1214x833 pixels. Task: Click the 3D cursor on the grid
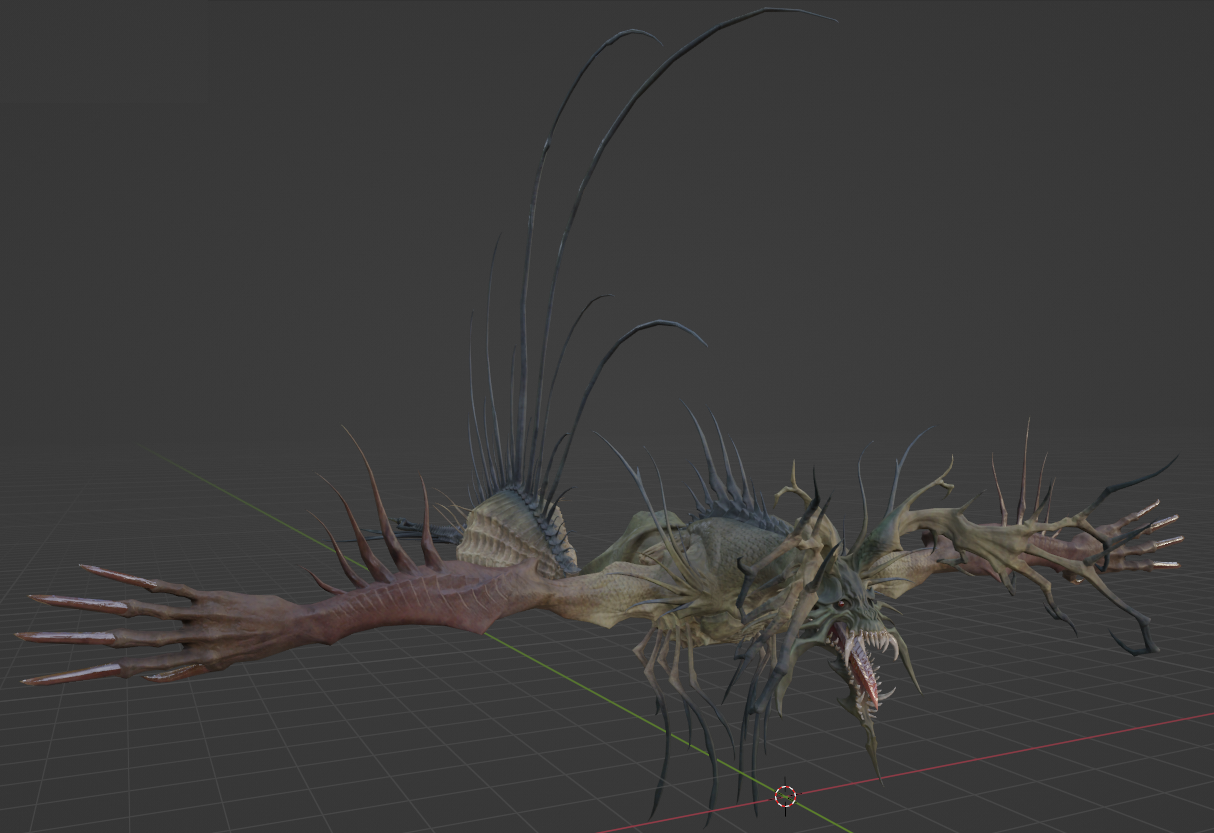(785, 796)
